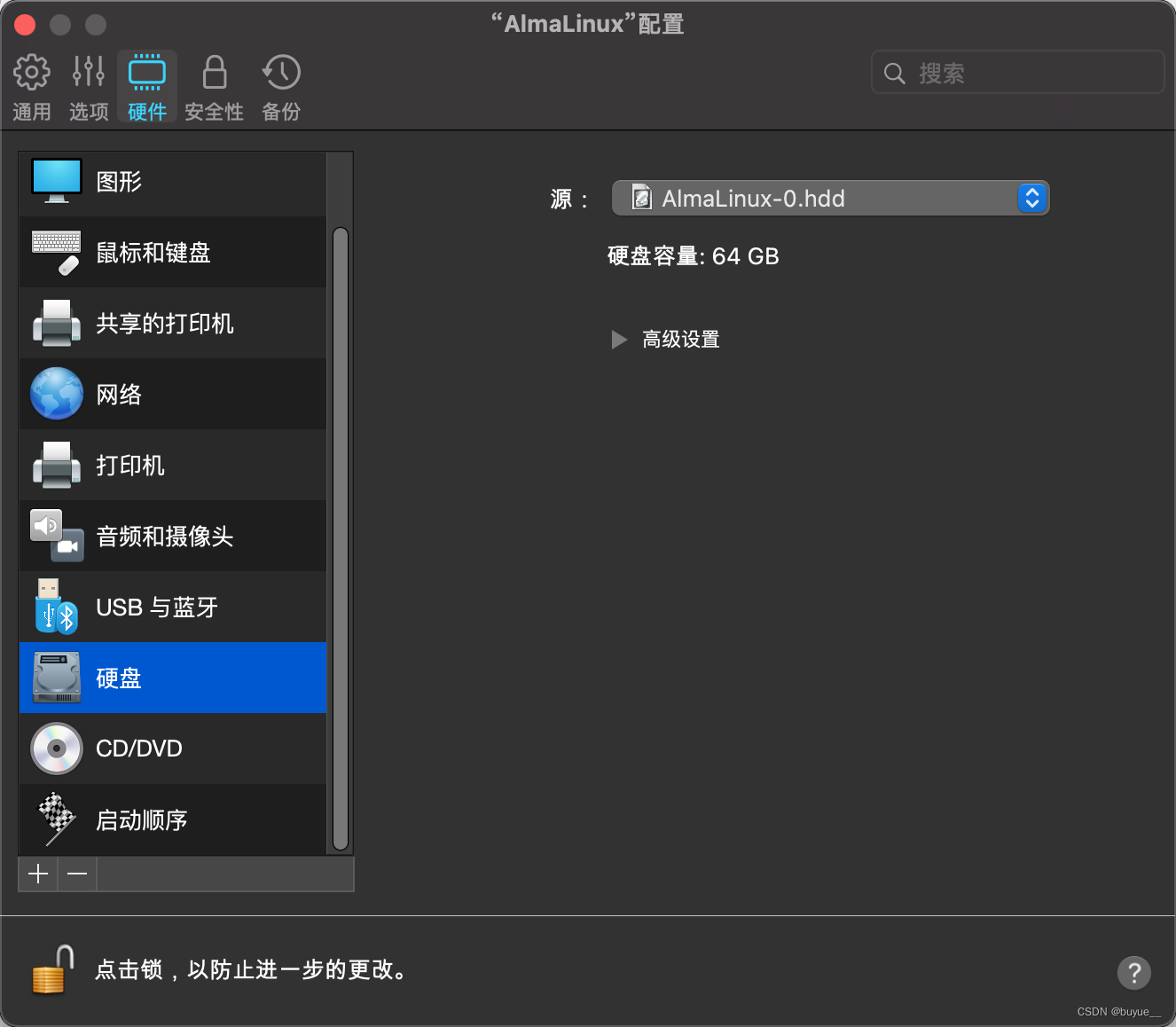Open the 通用 (General) settings icon
This screenshot has width=1176, height=1027.
[32, 84]
